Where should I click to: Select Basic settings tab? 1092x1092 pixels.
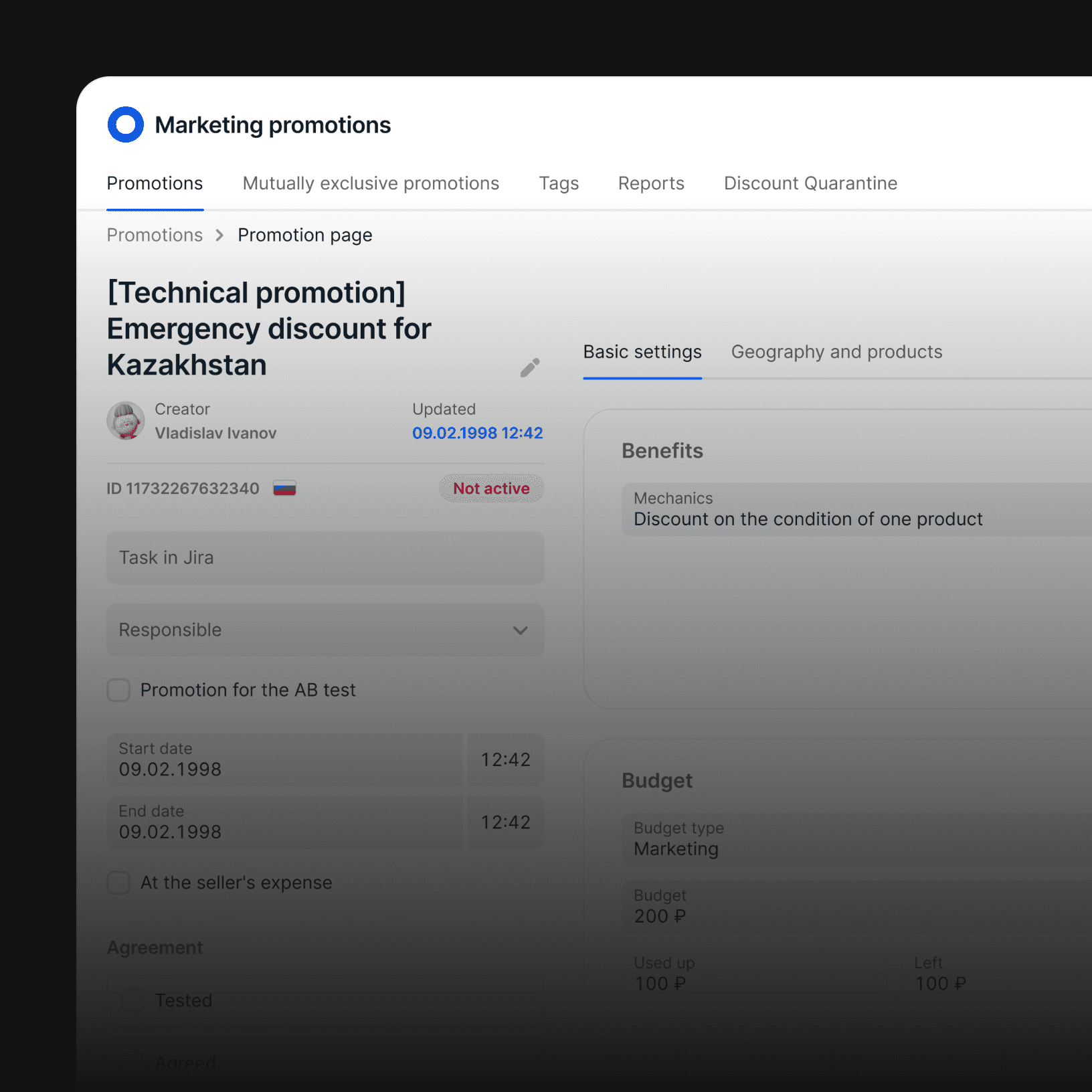[x=642, y=352]
